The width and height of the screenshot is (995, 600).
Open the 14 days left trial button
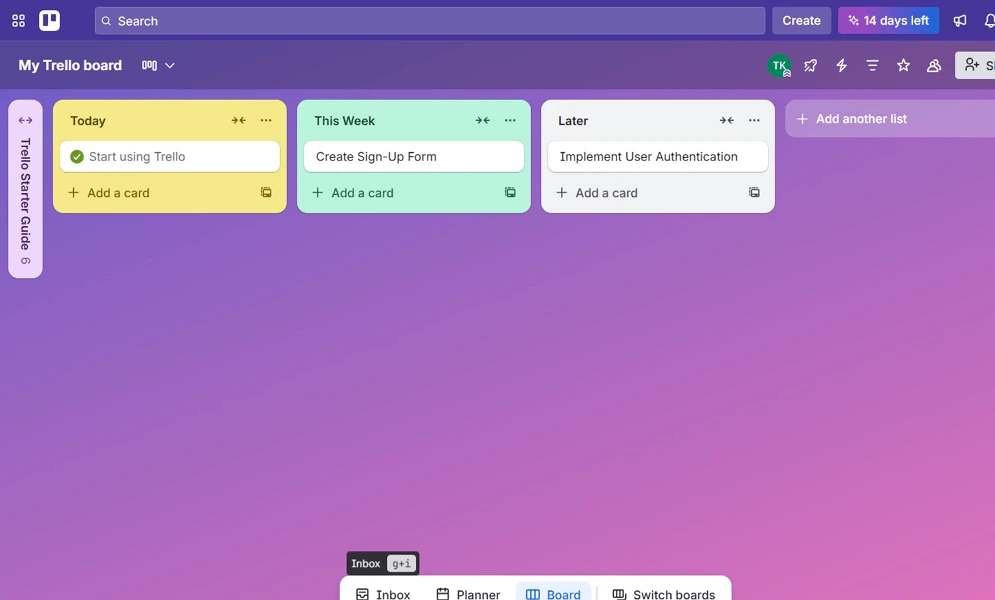coord(888,21)
